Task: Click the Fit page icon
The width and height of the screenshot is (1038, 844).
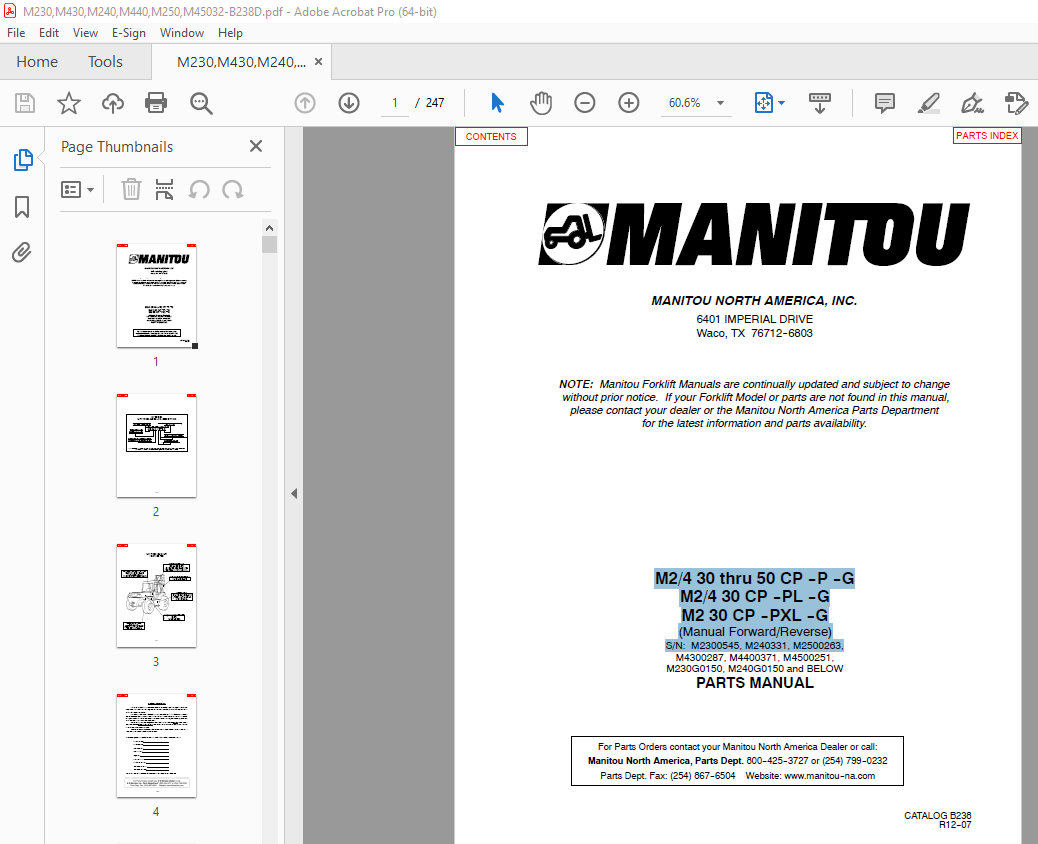Action: (763, 103)
